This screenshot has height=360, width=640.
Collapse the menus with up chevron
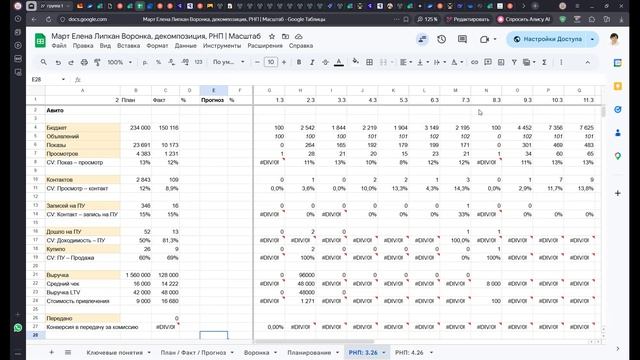(588, 62)
